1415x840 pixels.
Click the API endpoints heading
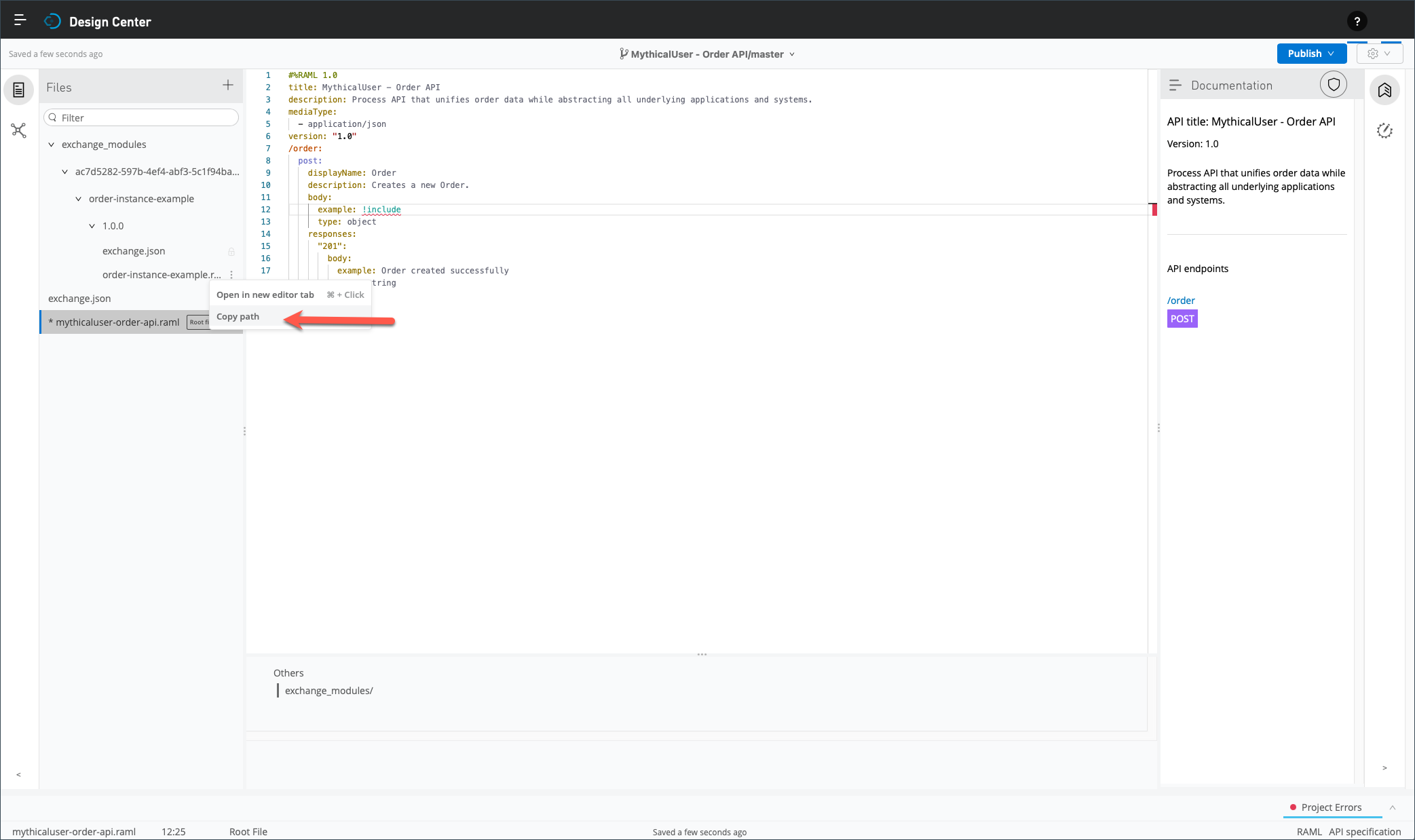[x=1197, y=269]
